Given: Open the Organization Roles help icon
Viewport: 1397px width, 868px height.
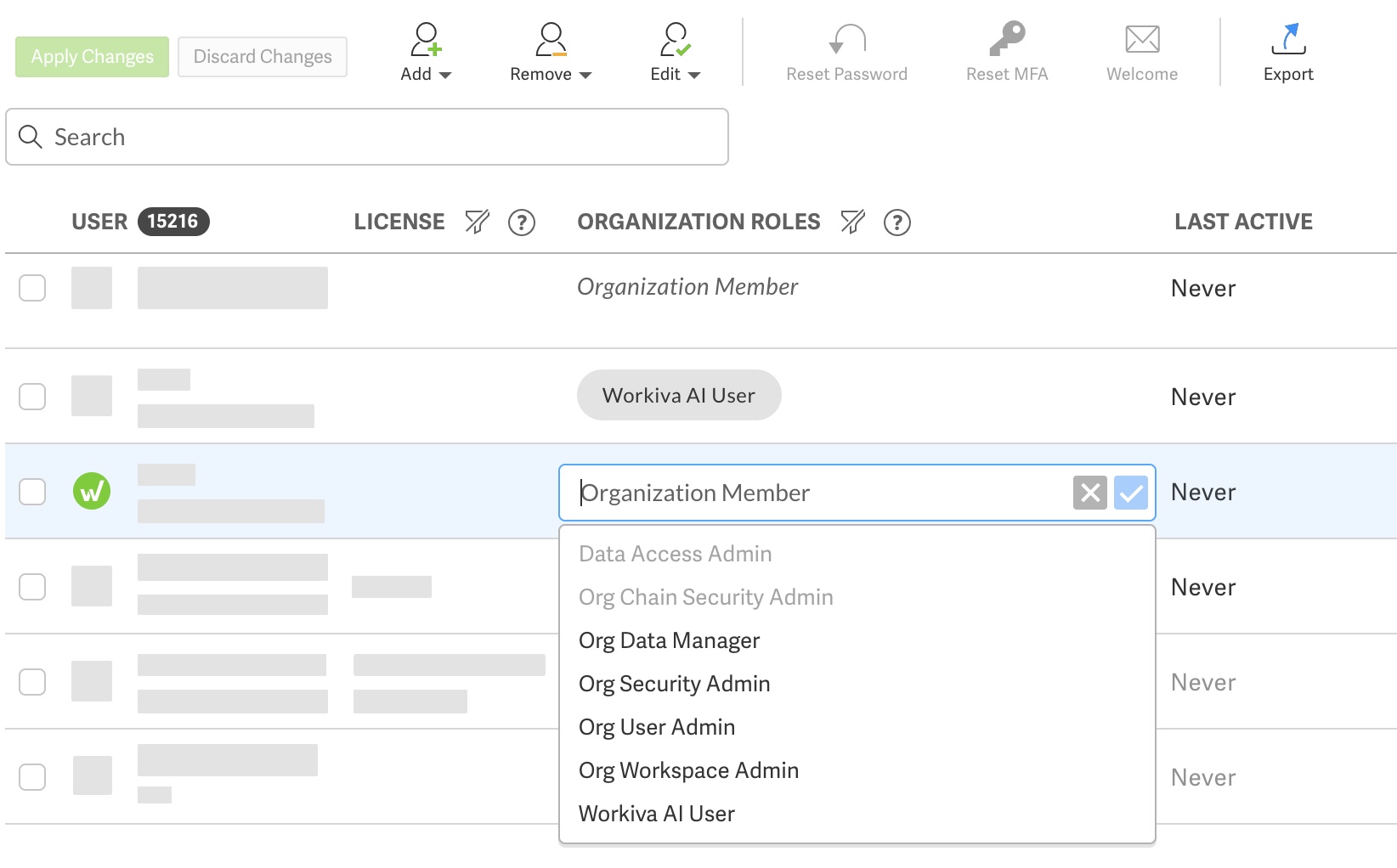Looking at the screenshot, I should [897, 223].
